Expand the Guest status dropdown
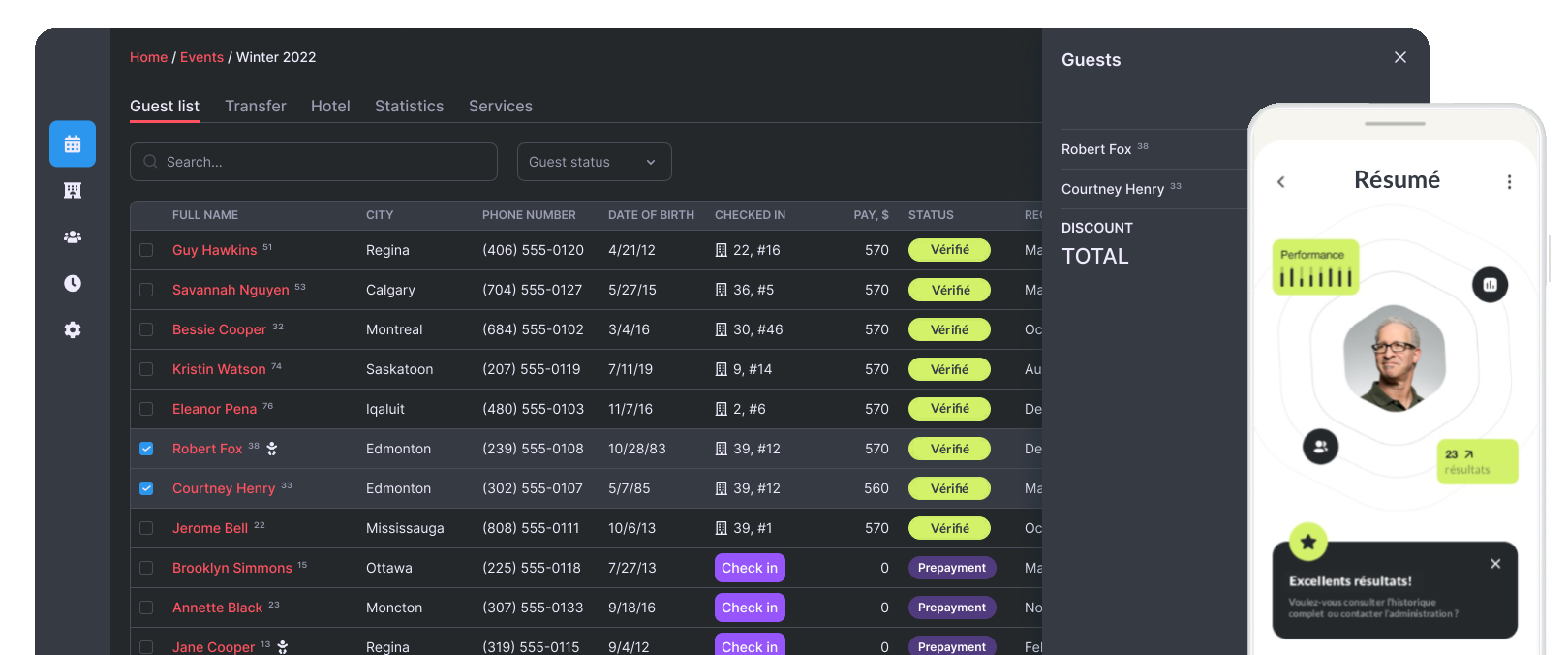This screenshot has height=655, width=1568. [x=594, y=162]
